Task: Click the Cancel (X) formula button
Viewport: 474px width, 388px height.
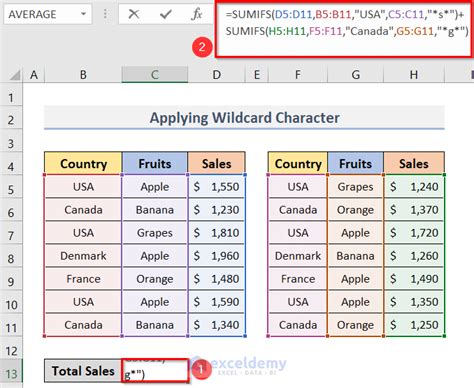Action: [134, 14]
